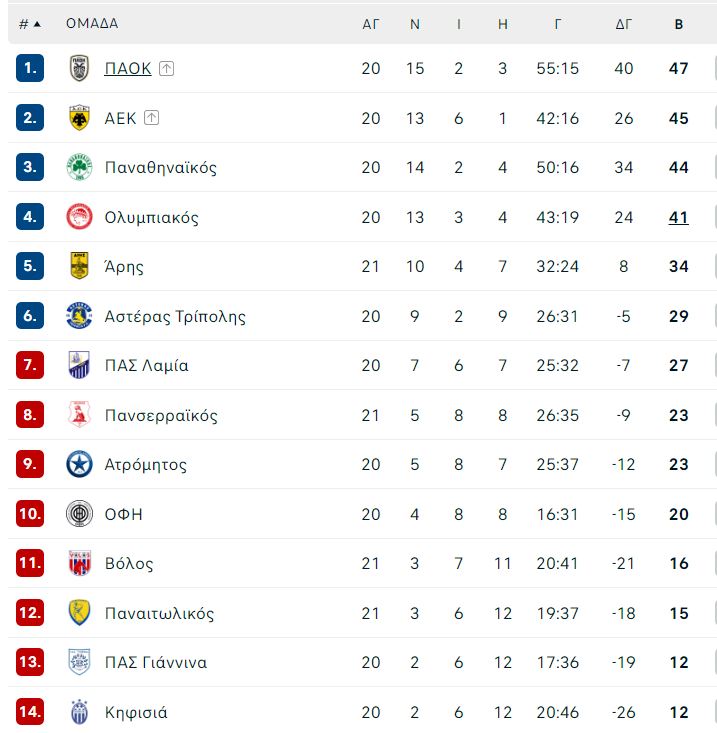The height and width of the screenshot is (733, 717).
Task: Open Ολυμπιακός underlined 41 points link
Action: (x=679, y=217)
